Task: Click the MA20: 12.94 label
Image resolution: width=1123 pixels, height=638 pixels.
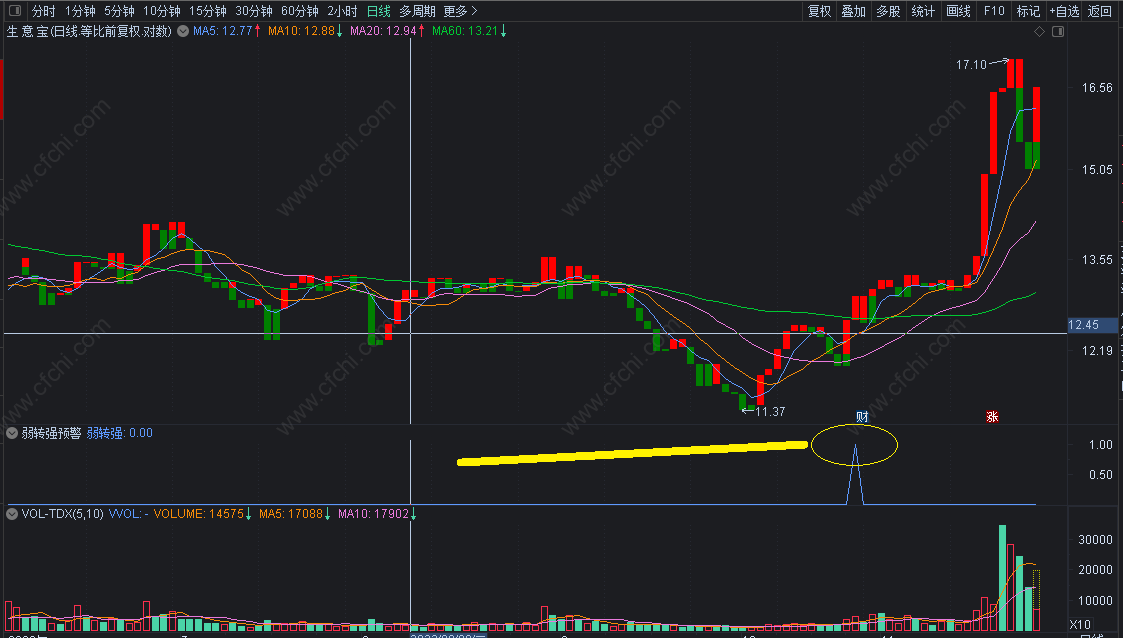Action: coord(383,31)
